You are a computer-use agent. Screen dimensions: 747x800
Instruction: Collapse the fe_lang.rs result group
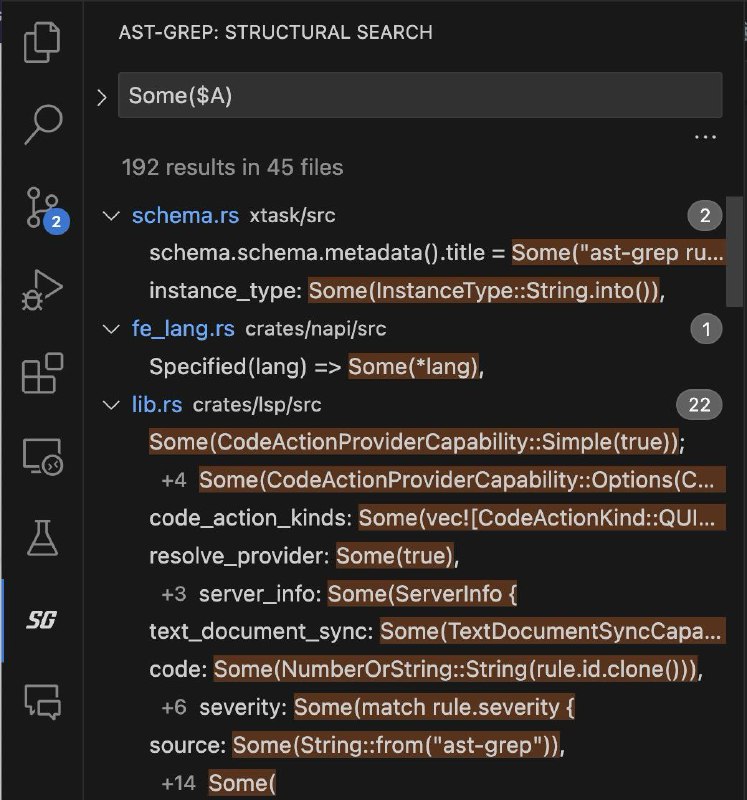pos(110,329)
